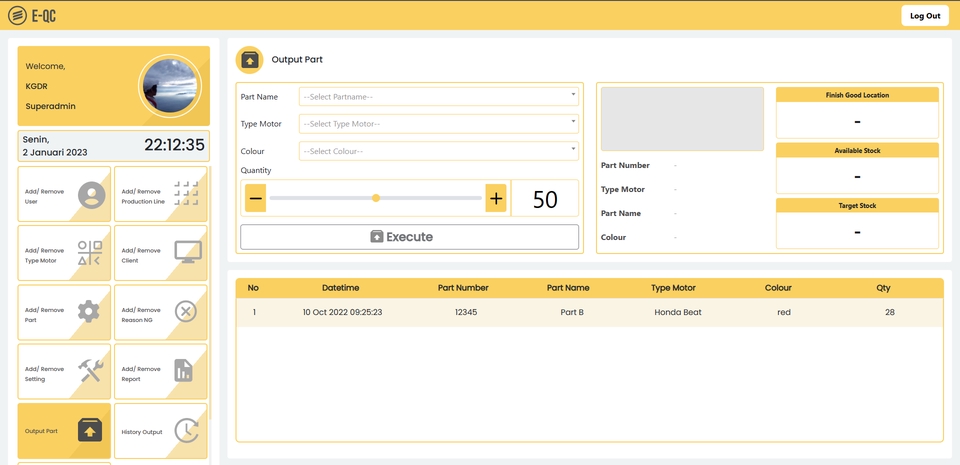Click the minus quantity button
The image size is (960, 465).
click(x=255, y=198)
